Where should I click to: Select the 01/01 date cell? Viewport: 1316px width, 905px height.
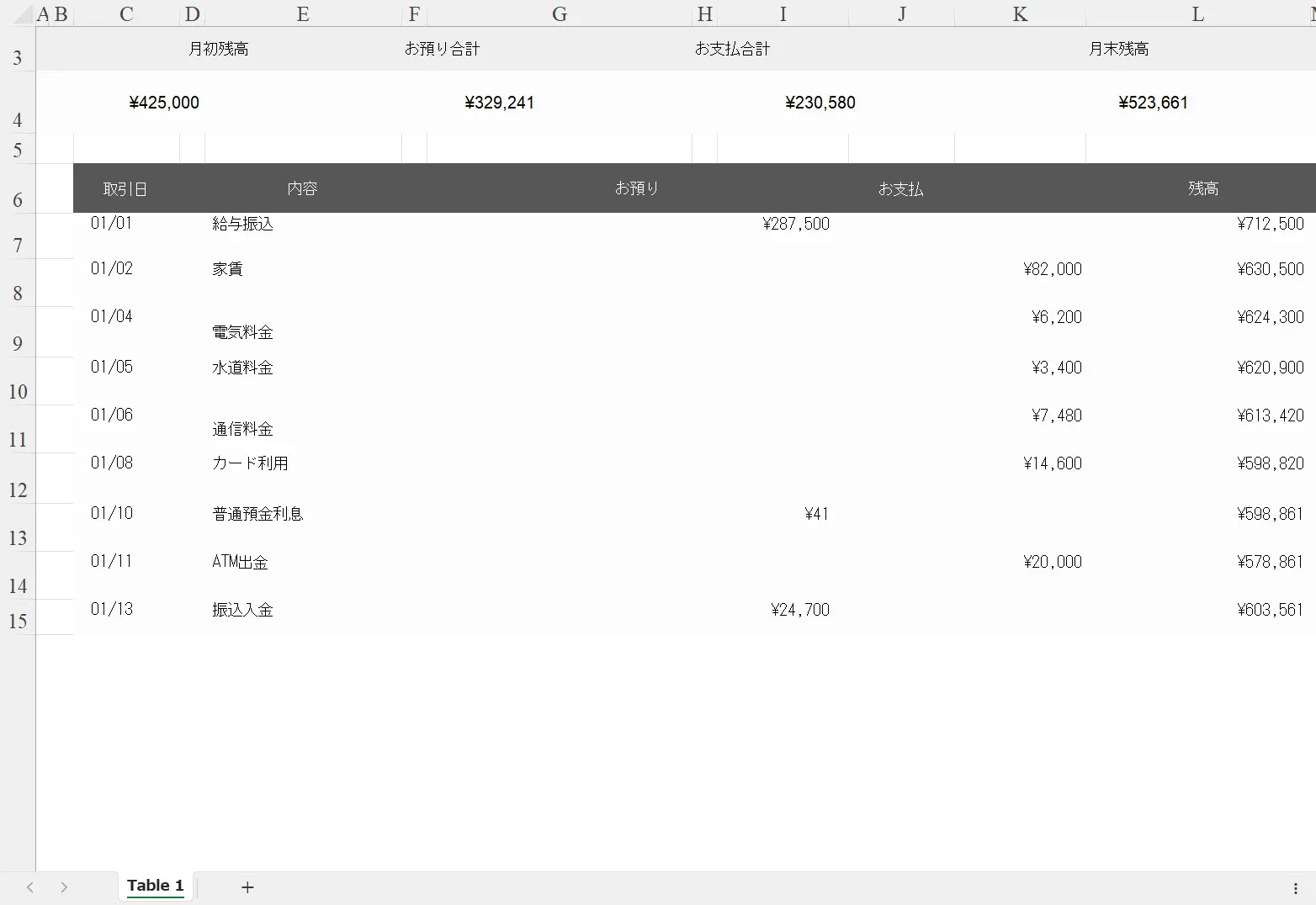pyautogui.click(x=112, y=224)
